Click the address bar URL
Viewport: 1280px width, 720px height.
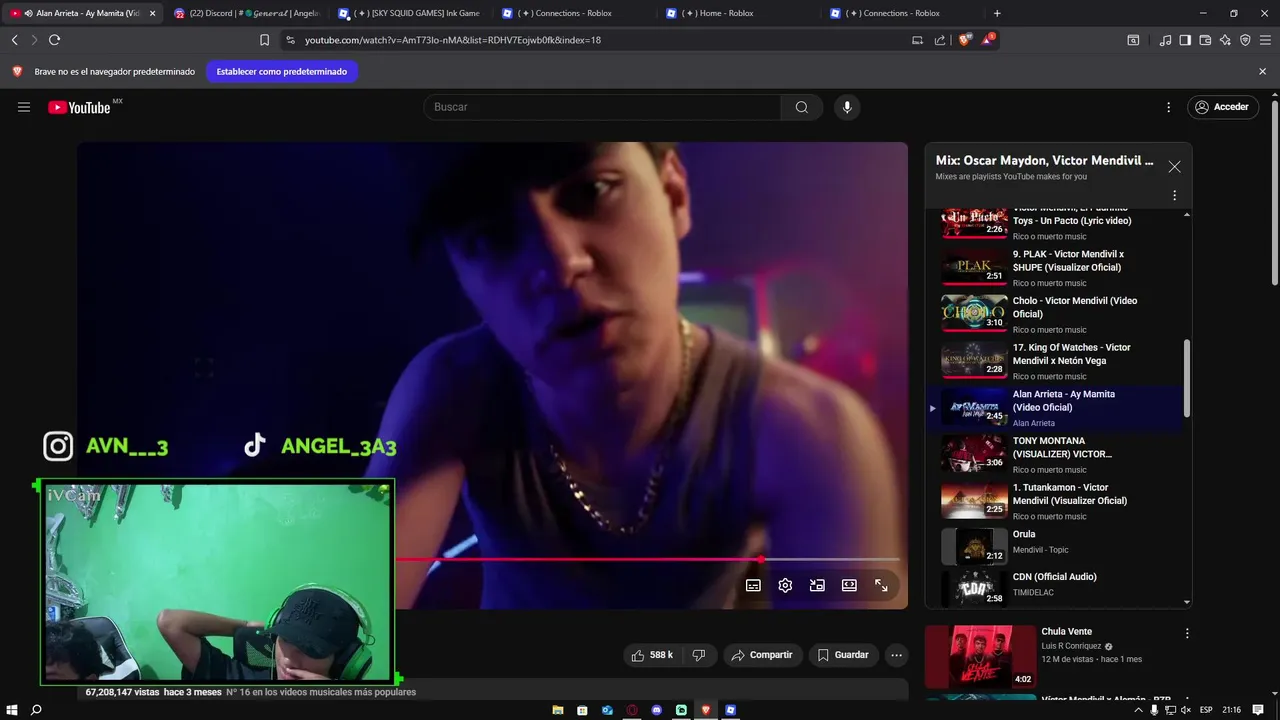click(x=453, y=40)
